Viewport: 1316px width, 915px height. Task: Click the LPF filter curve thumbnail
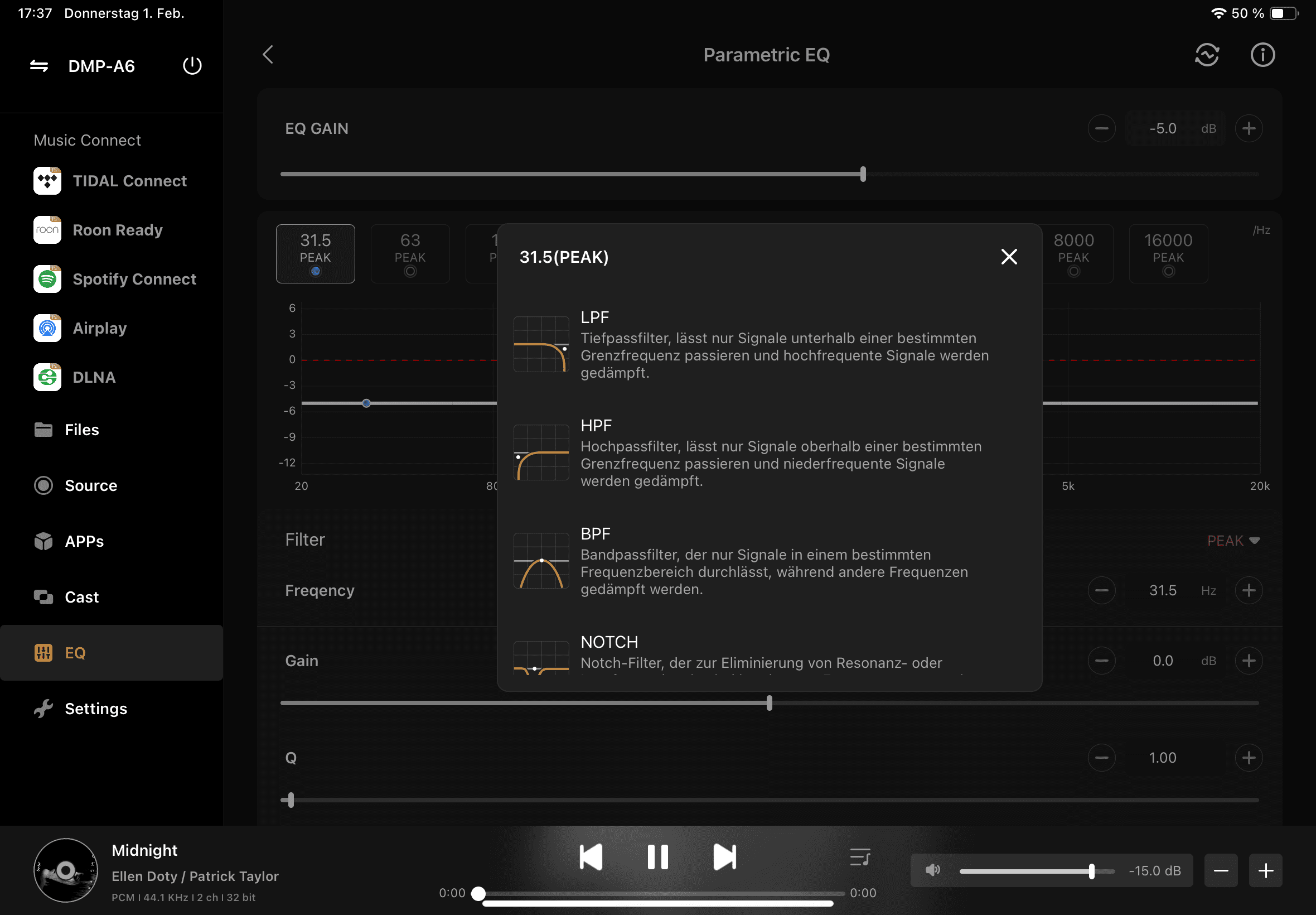click(541, 344)
